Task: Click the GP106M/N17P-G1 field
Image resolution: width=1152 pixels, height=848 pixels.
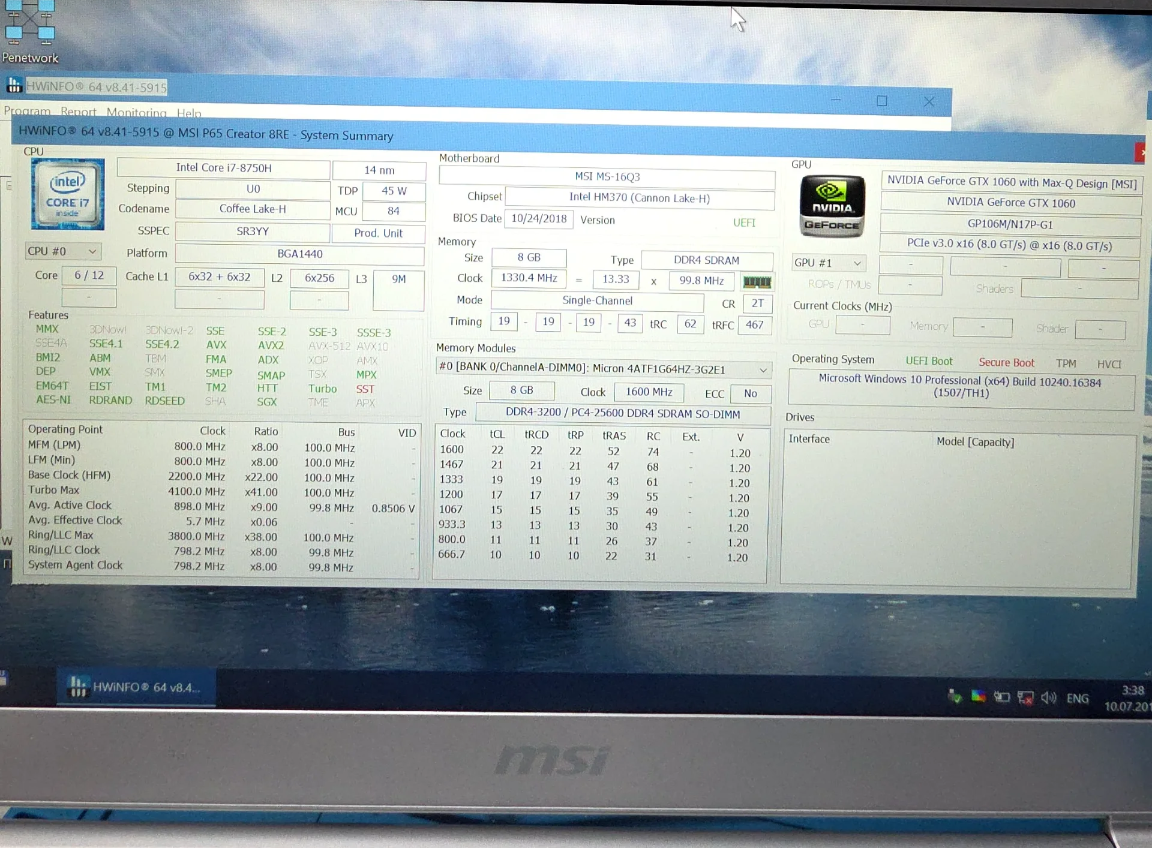Action: (x=1010, y=224)
